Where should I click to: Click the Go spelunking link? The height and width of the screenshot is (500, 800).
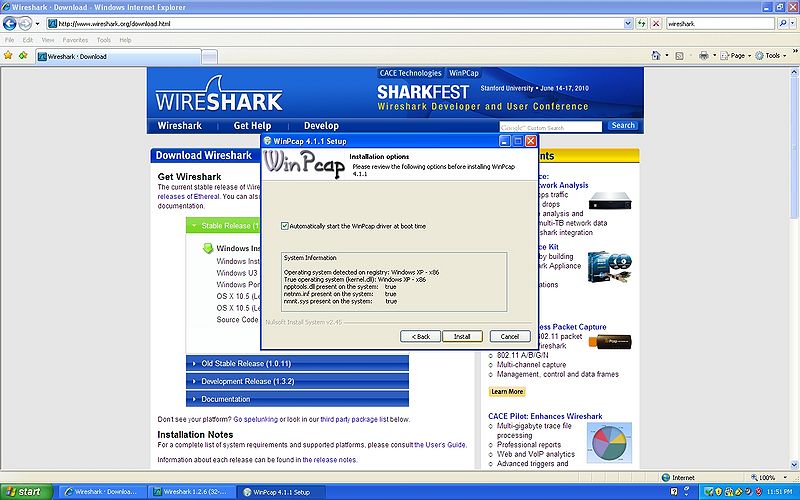click(x=256, y=419)
